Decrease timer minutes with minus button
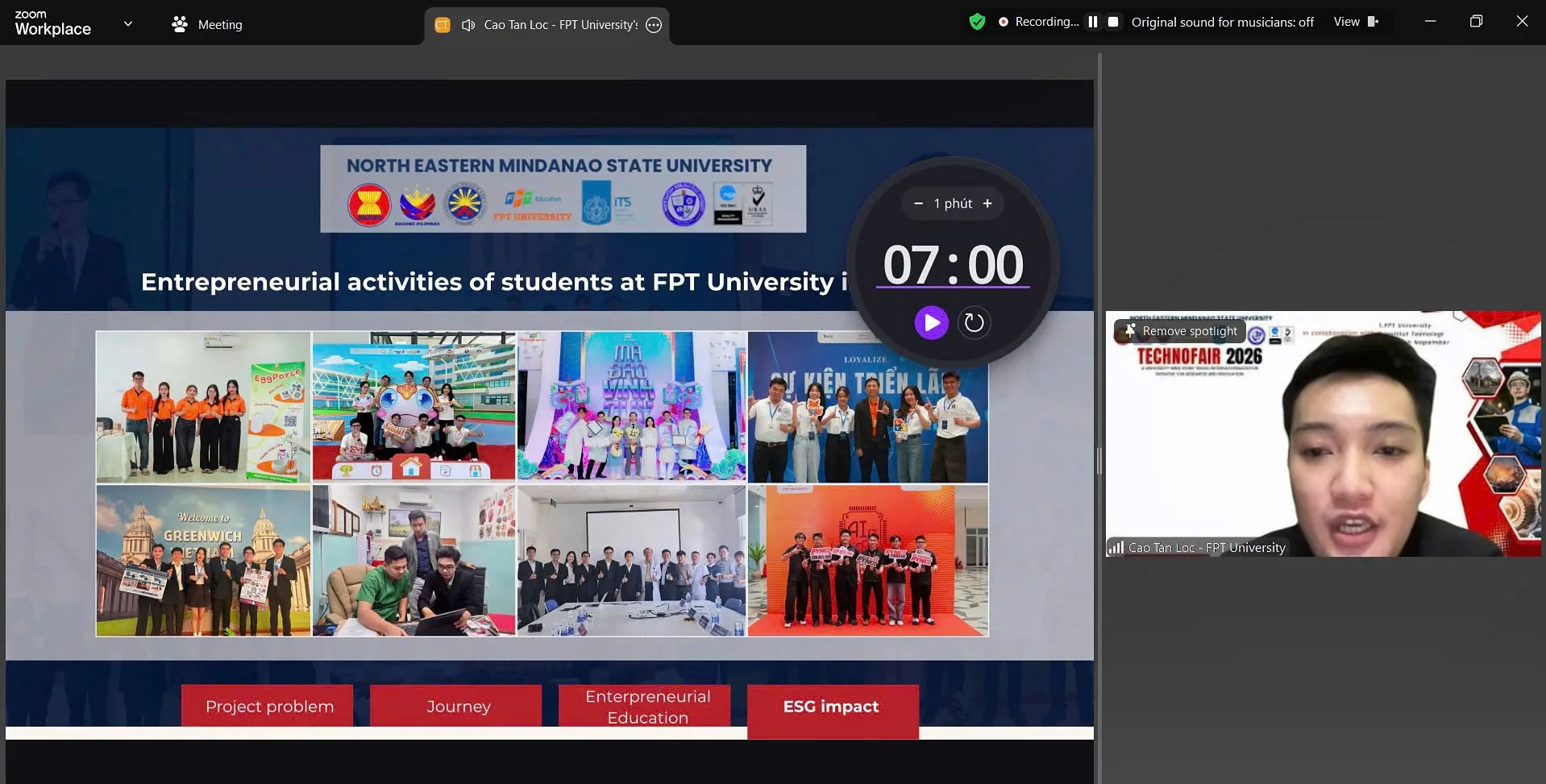1546x784 pixels. click(918, 204)
